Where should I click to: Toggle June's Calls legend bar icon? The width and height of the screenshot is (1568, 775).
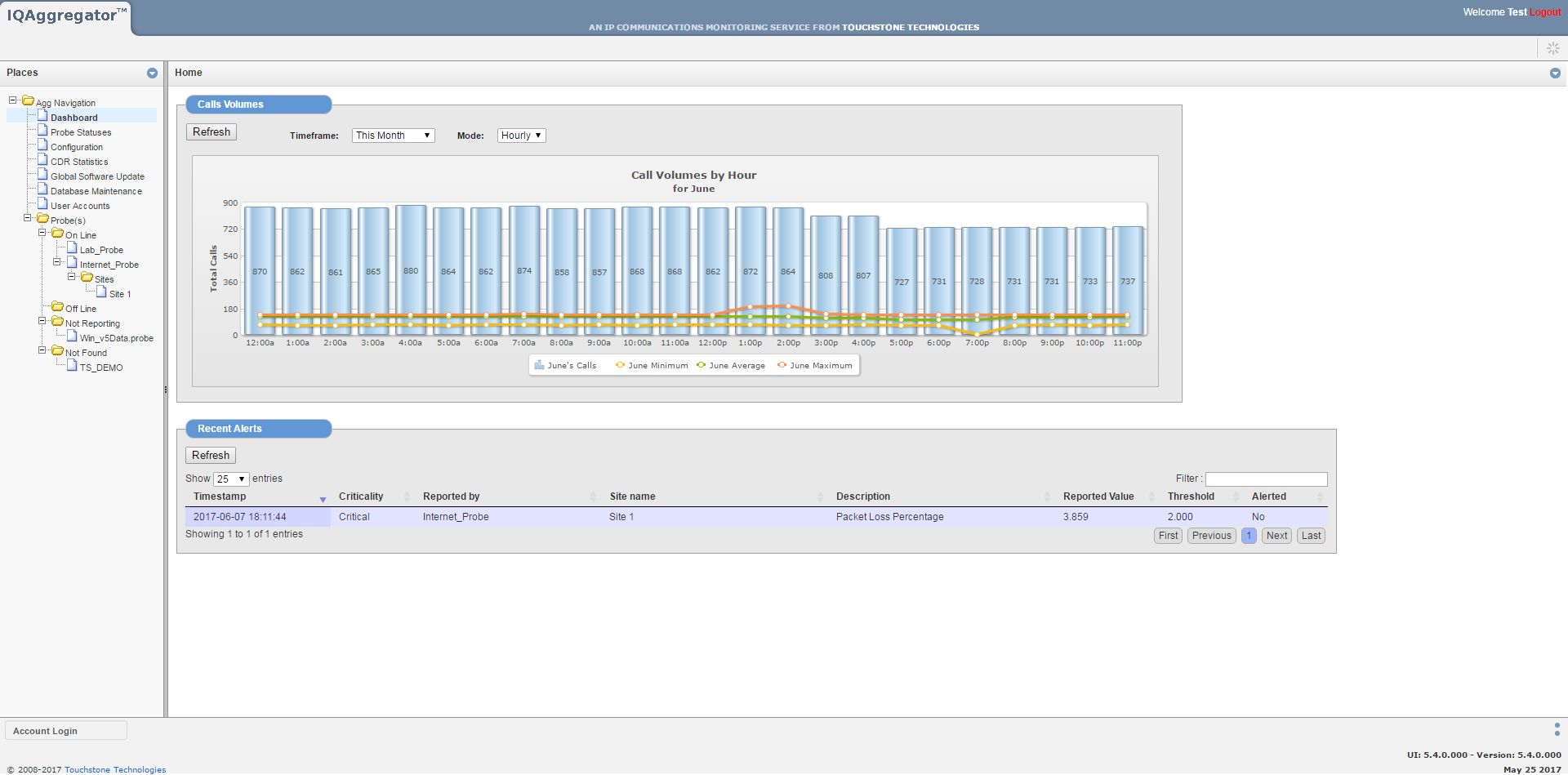(x=539, y=365)
